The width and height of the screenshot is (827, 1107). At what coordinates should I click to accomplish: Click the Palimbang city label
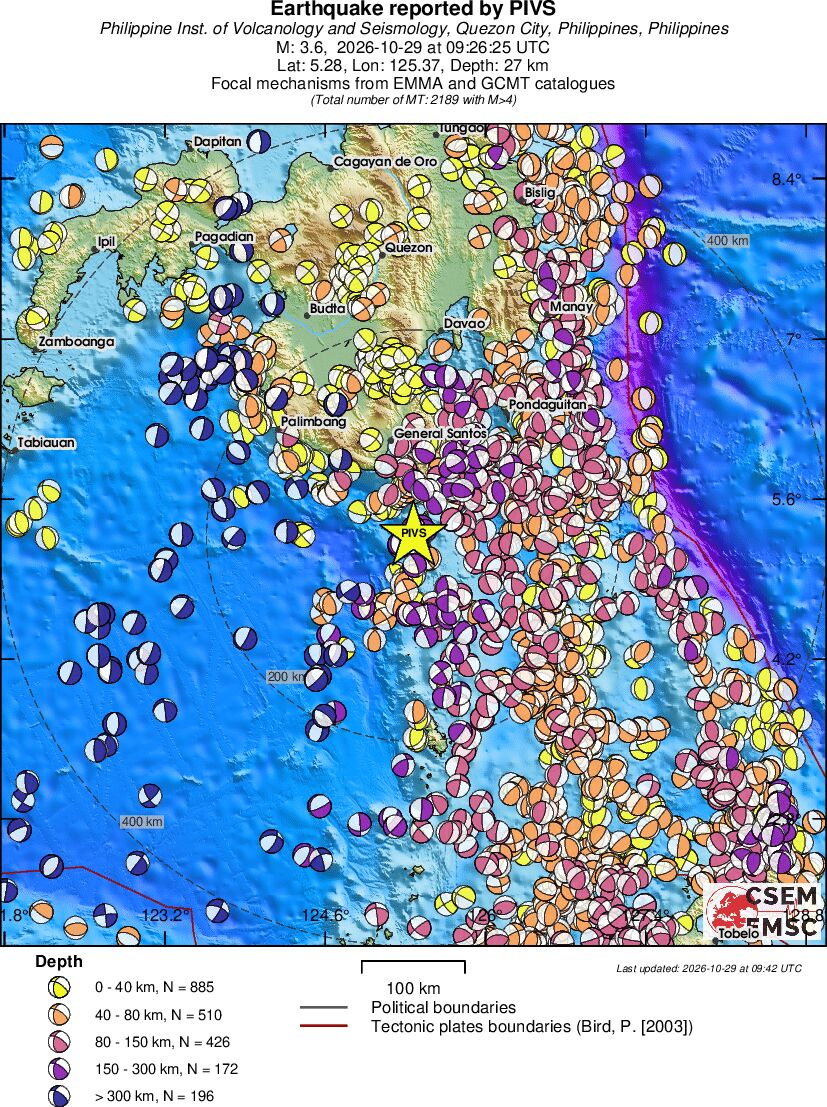[314, 421]
